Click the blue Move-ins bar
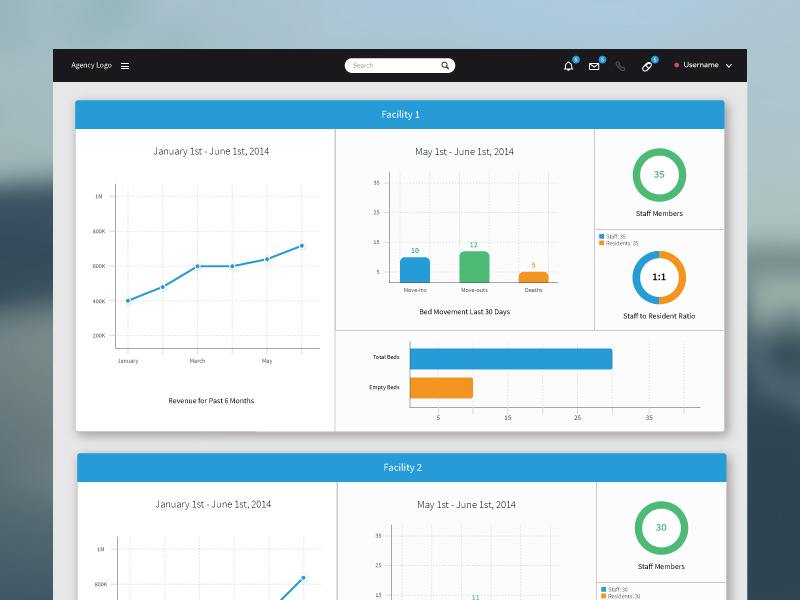 pos(415,270)
